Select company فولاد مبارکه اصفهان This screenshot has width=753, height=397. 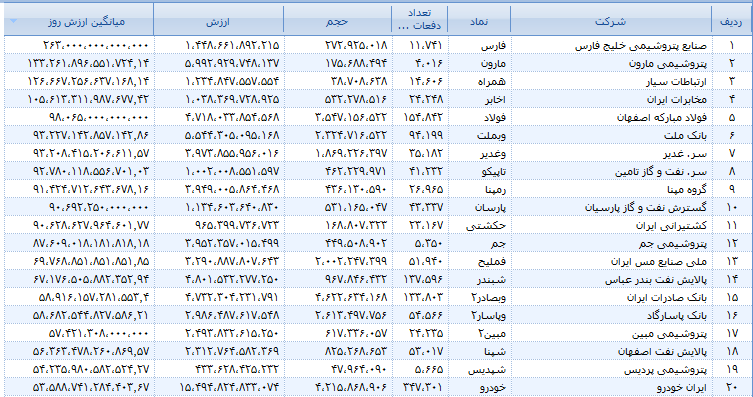(662, 117)
